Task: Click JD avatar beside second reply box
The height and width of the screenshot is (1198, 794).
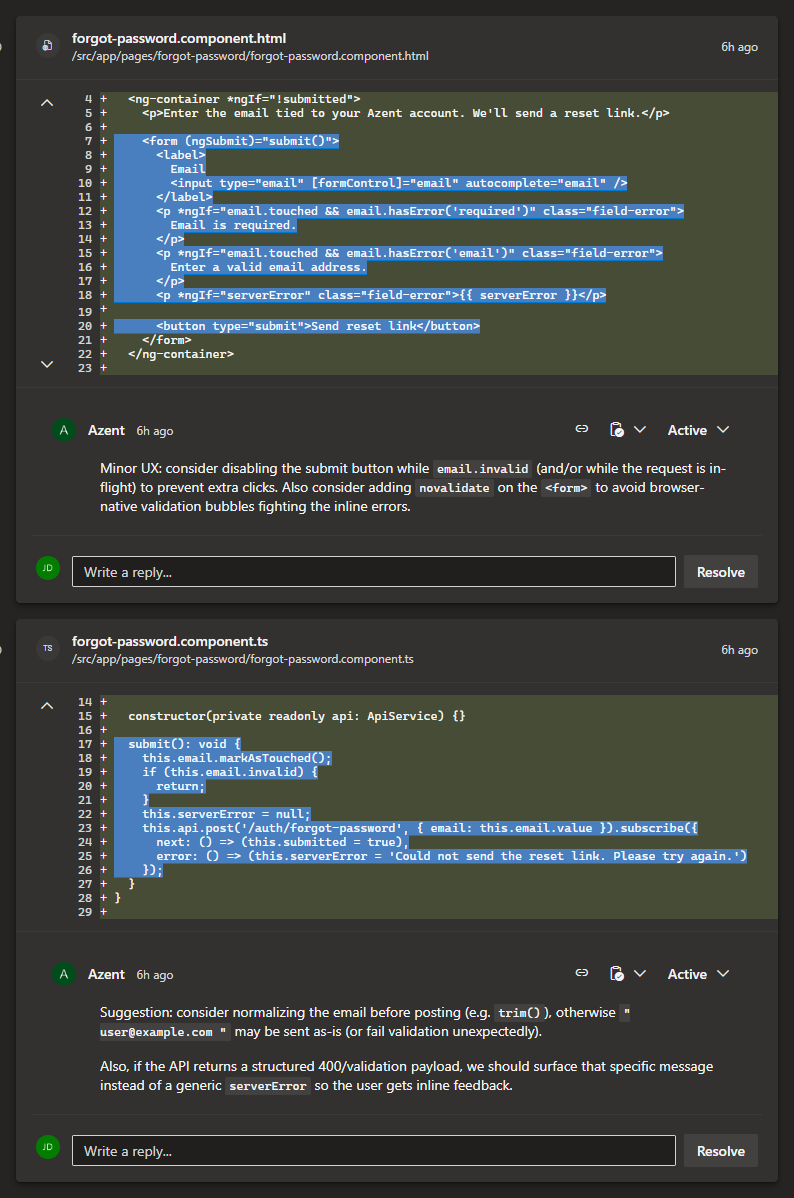Action: pyautogui.click(x=48, y=1147)
